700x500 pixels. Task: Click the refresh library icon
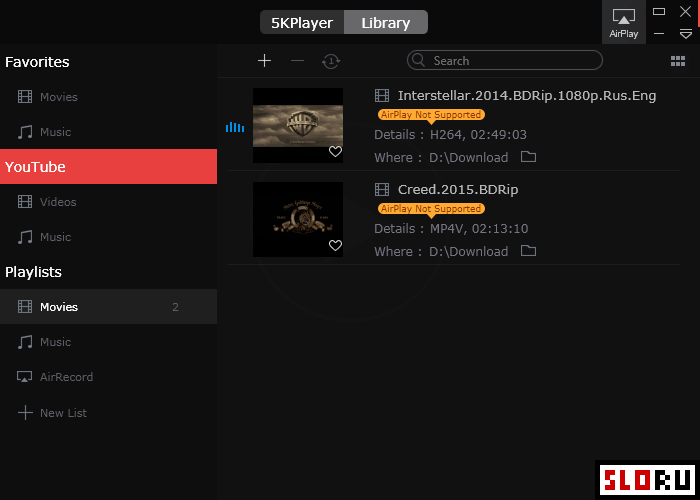(331, 61)
